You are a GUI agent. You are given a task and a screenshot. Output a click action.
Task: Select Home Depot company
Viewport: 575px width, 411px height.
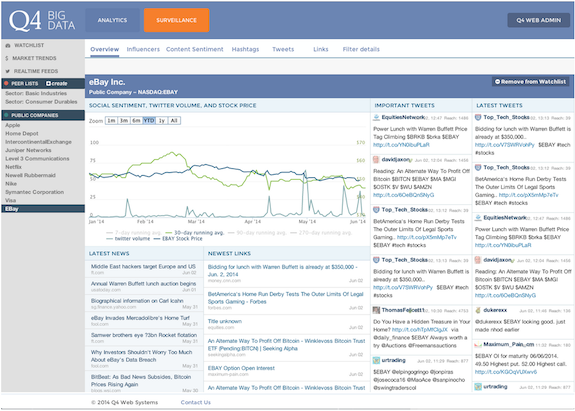coord(22,133)
